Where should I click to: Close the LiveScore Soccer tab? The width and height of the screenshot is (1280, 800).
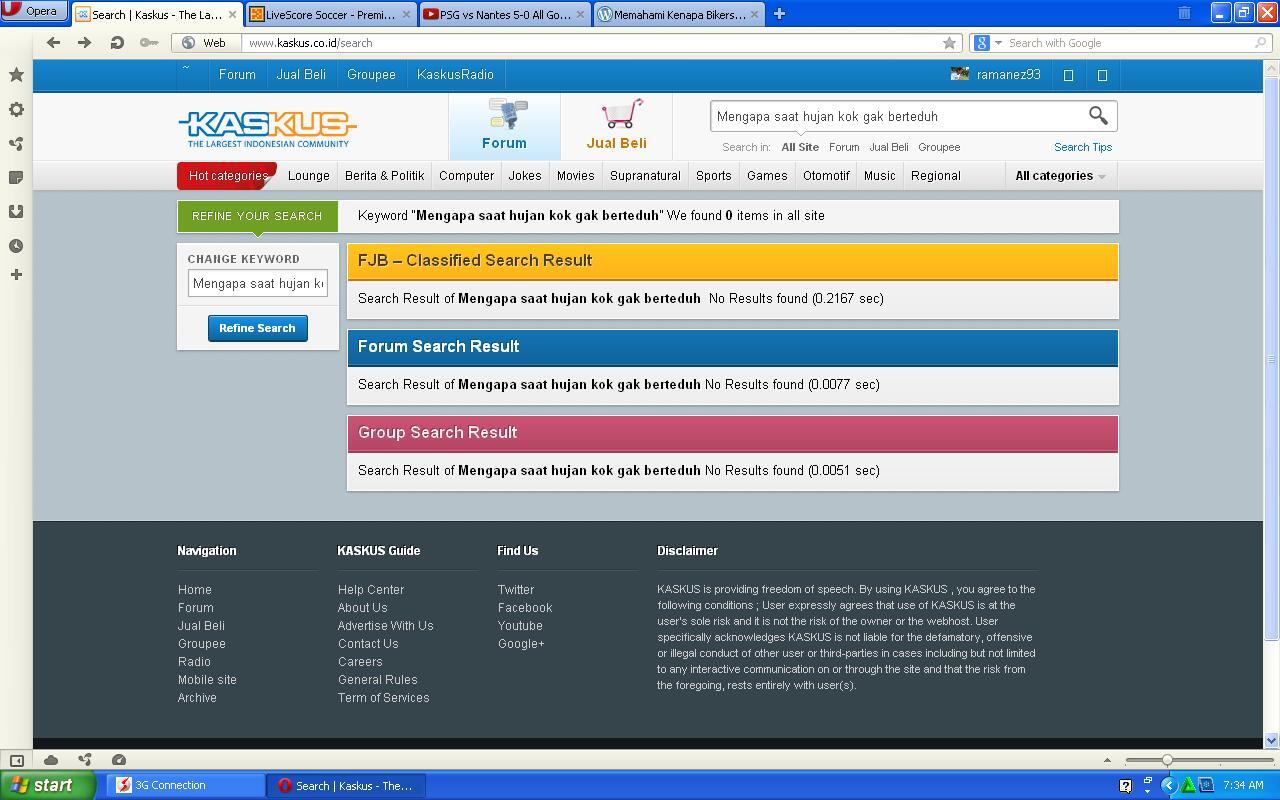(x=406, y=14)
